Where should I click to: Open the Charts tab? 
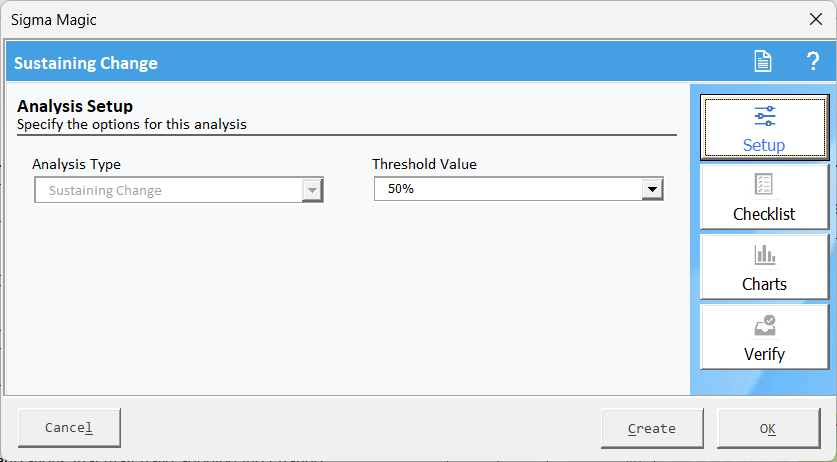click(764, 267)
